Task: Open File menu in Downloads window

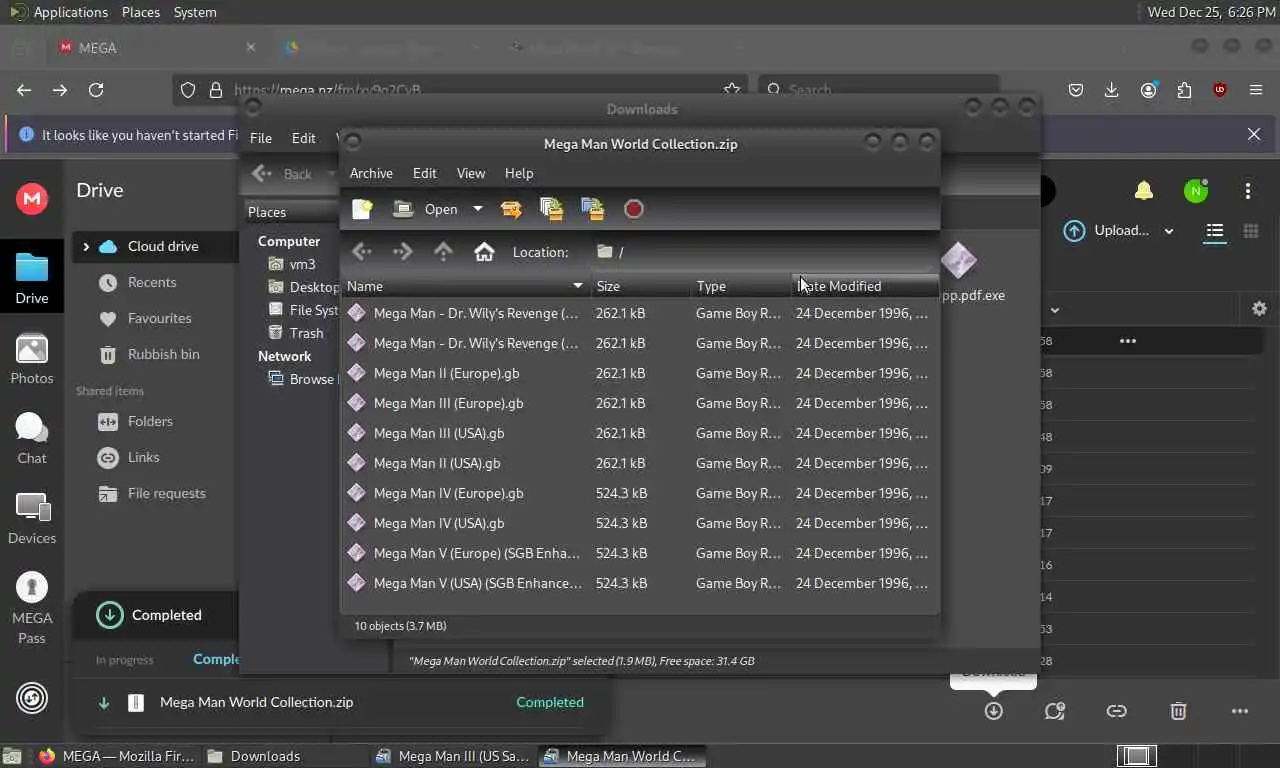Action: pos(260,138)
